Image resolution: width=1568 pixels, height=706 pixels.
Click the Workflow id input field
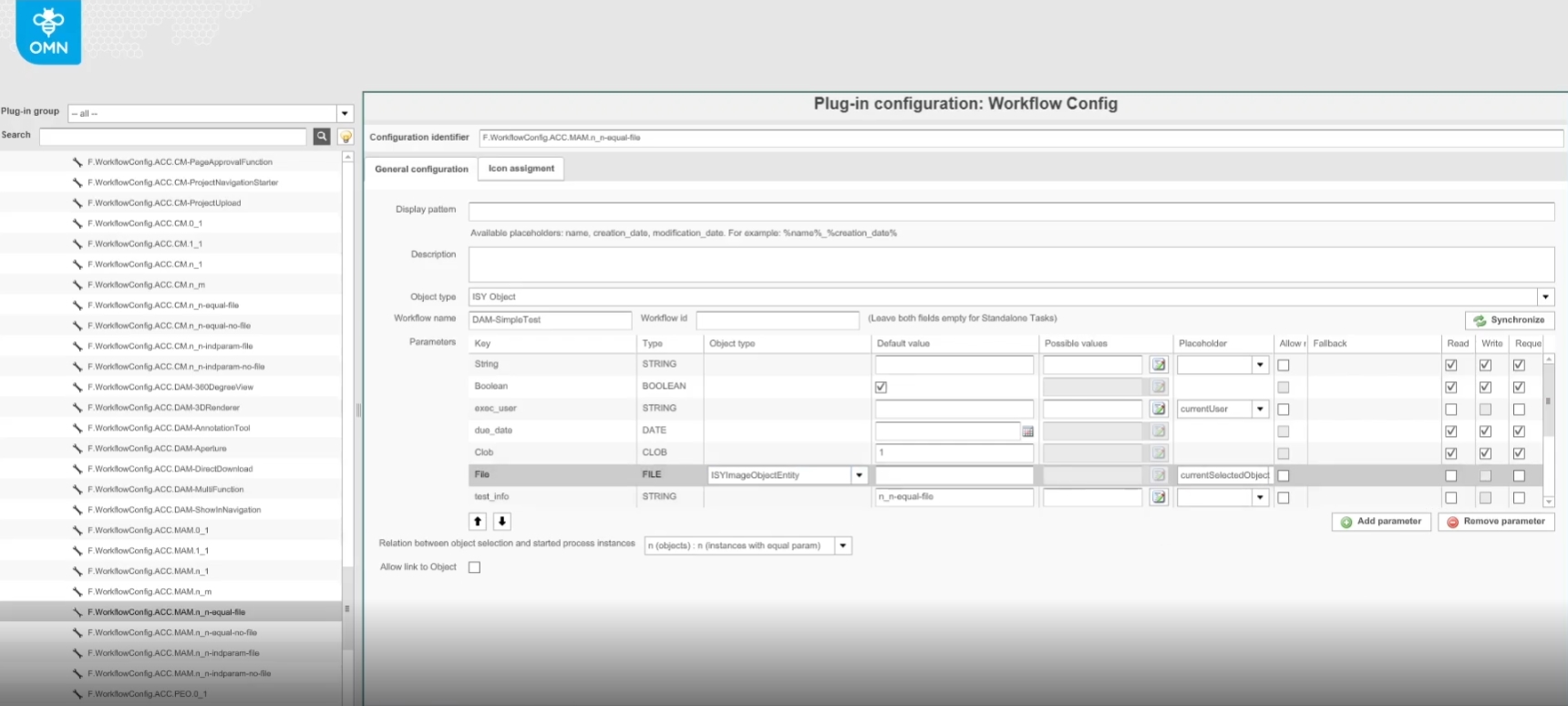(x=777, y=320)
